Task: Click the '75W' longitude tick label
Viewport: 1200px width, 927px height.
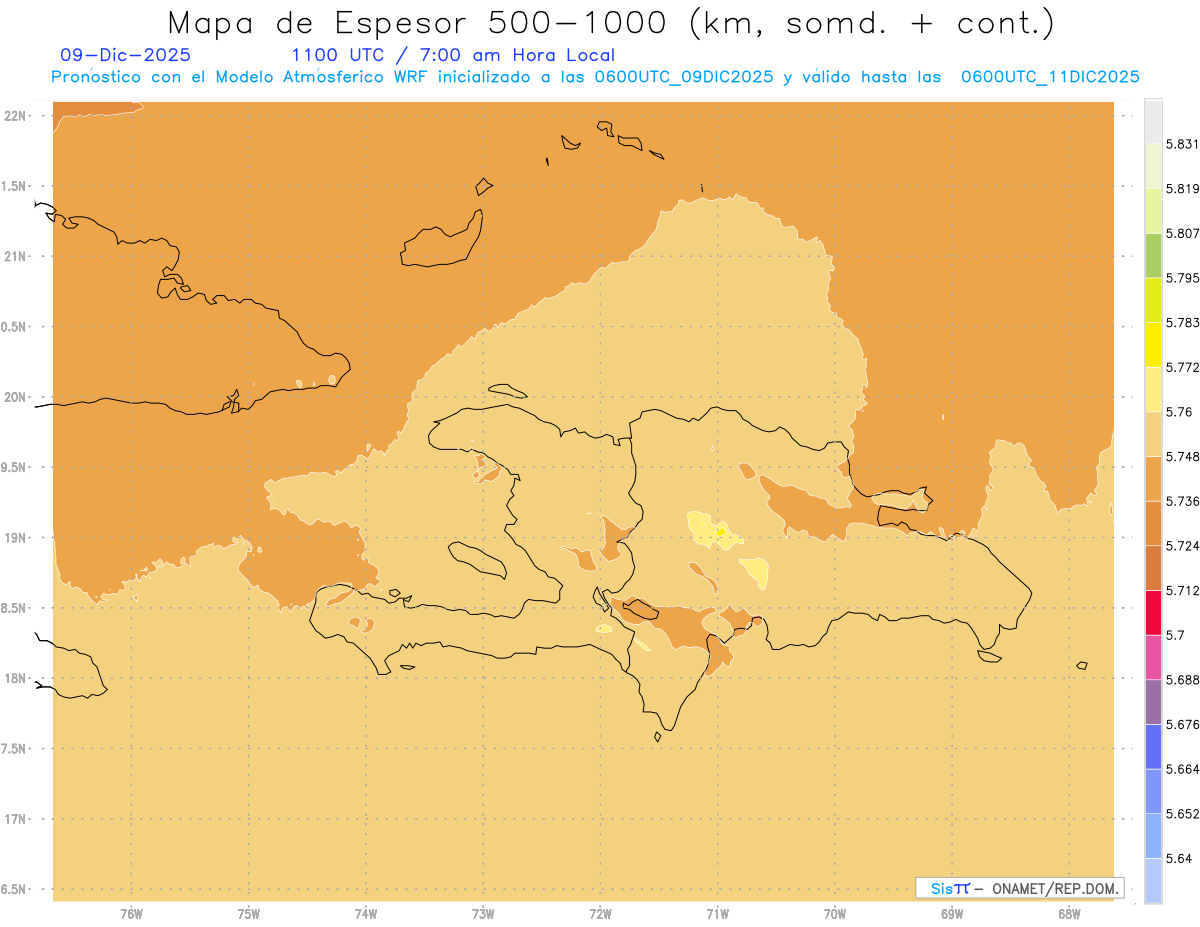Action: click(249, 913)
